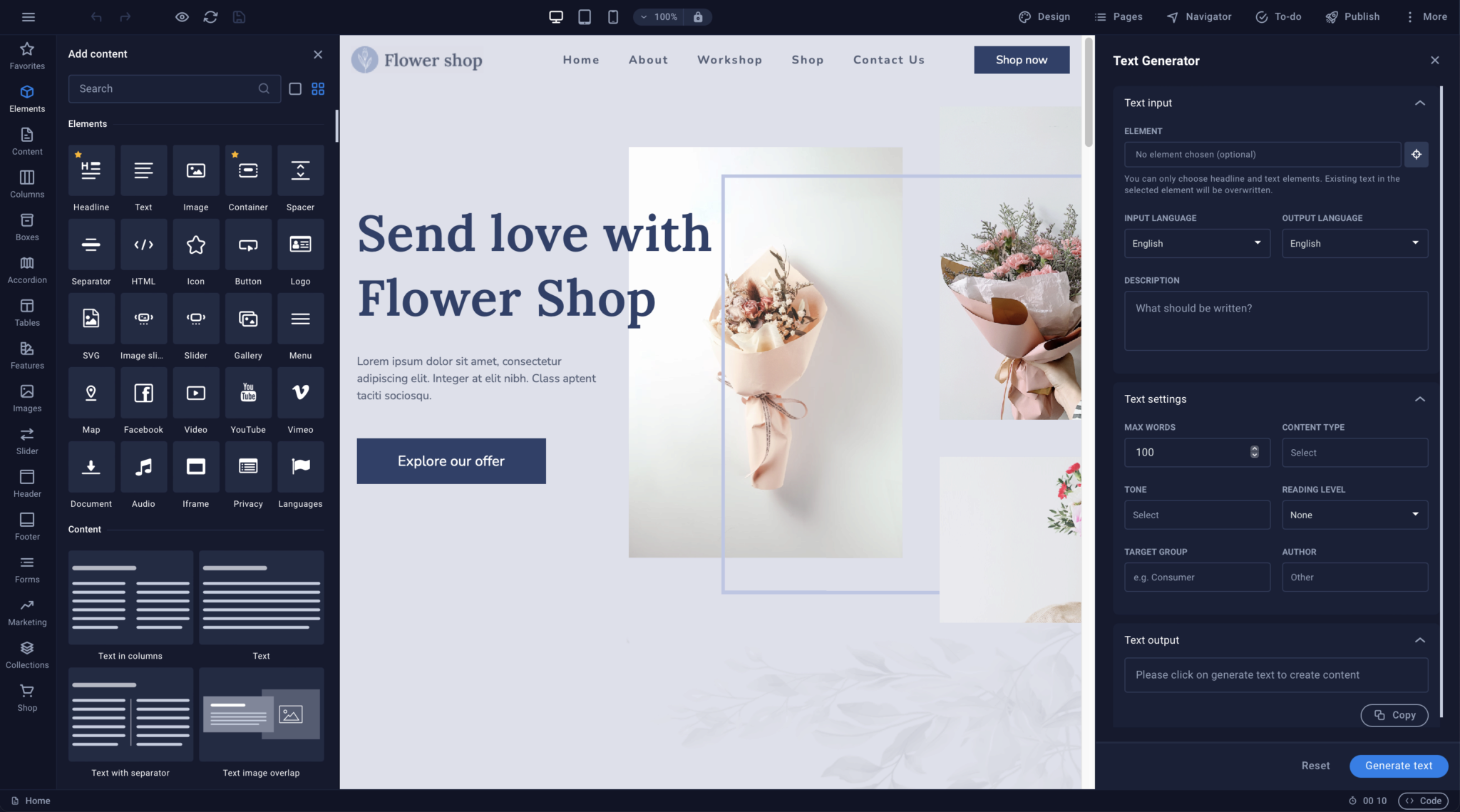Screen dimensions: 1460x812
Task: Select READING LEVEL dropdown
Action: pyautogui.click(x=1355, y=515)
